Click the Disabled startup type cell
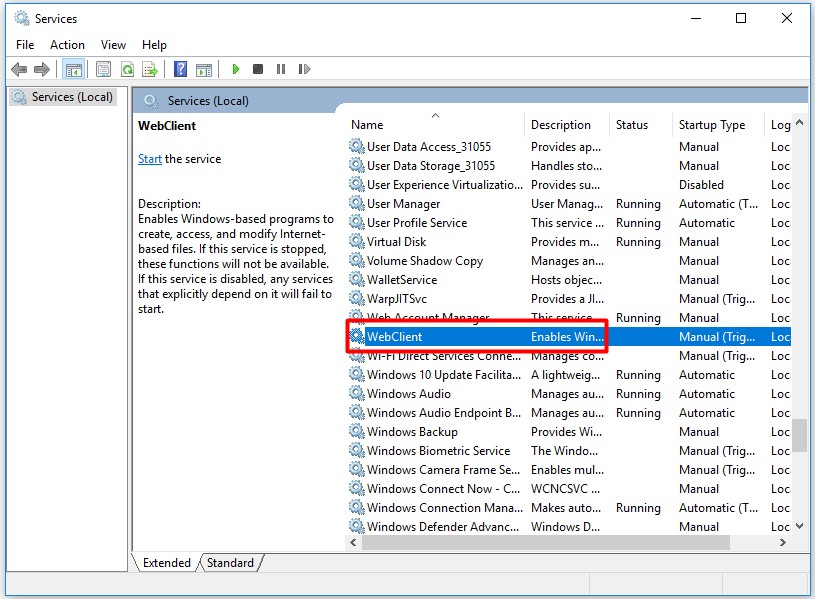The image size is (815, 599). click(x=701, y=185)
